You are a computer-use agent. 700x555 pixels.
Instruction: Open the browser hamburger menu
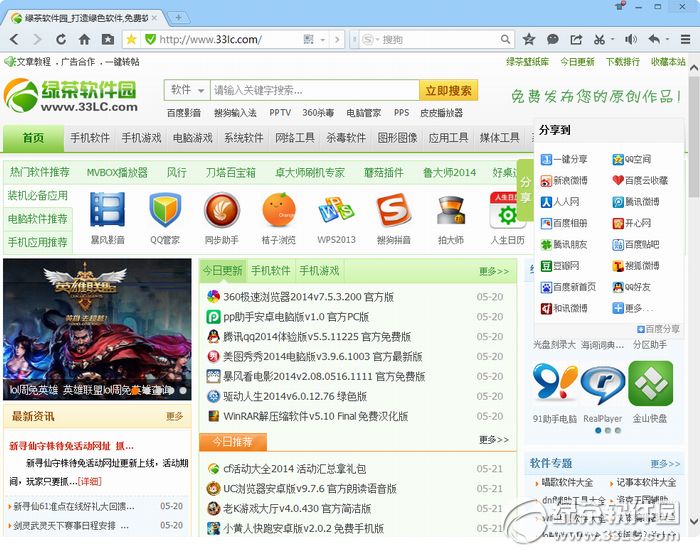pos(686,40)
